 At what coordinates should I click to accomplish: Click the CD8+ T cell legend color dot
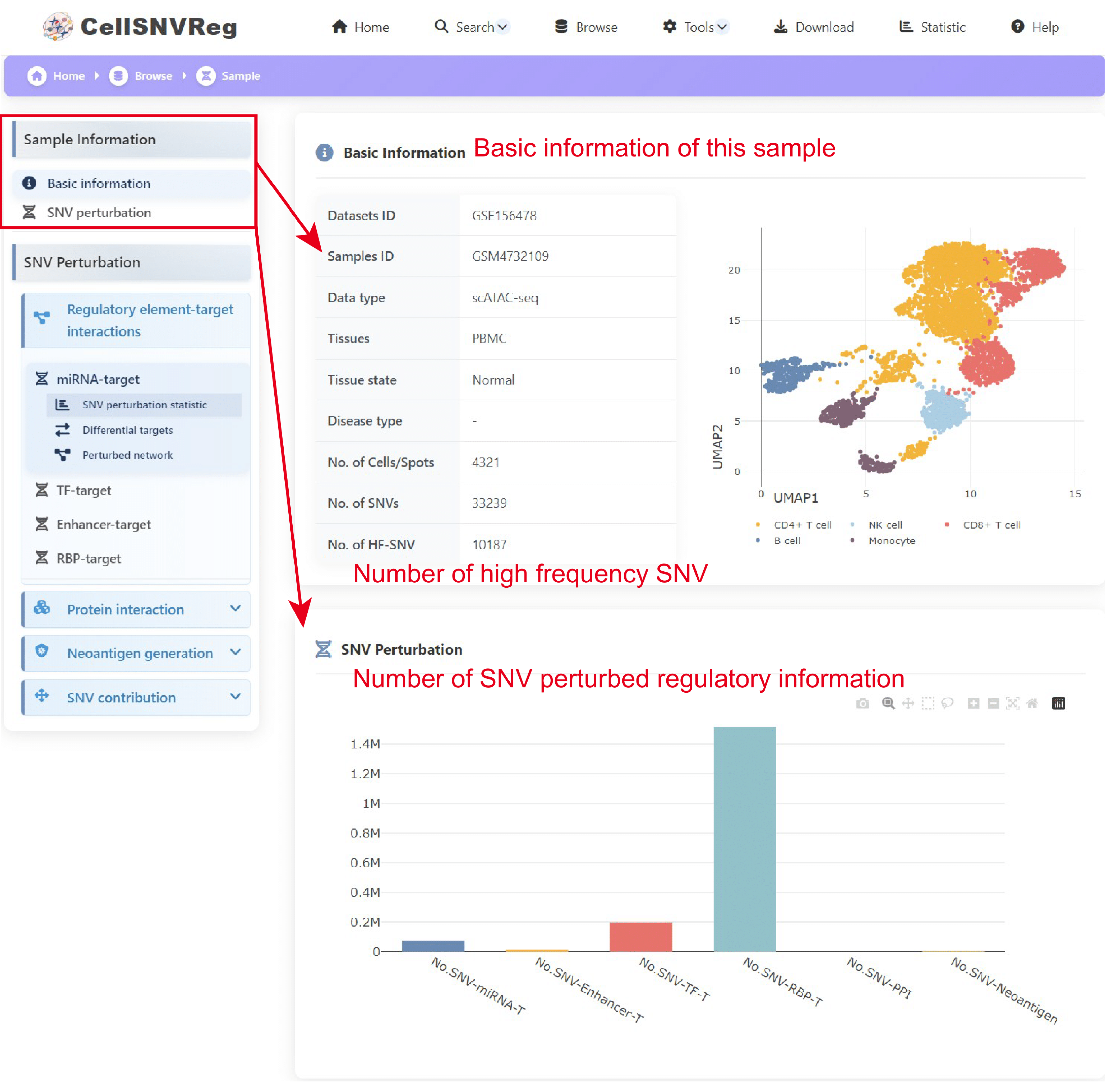tap(947, 525)
